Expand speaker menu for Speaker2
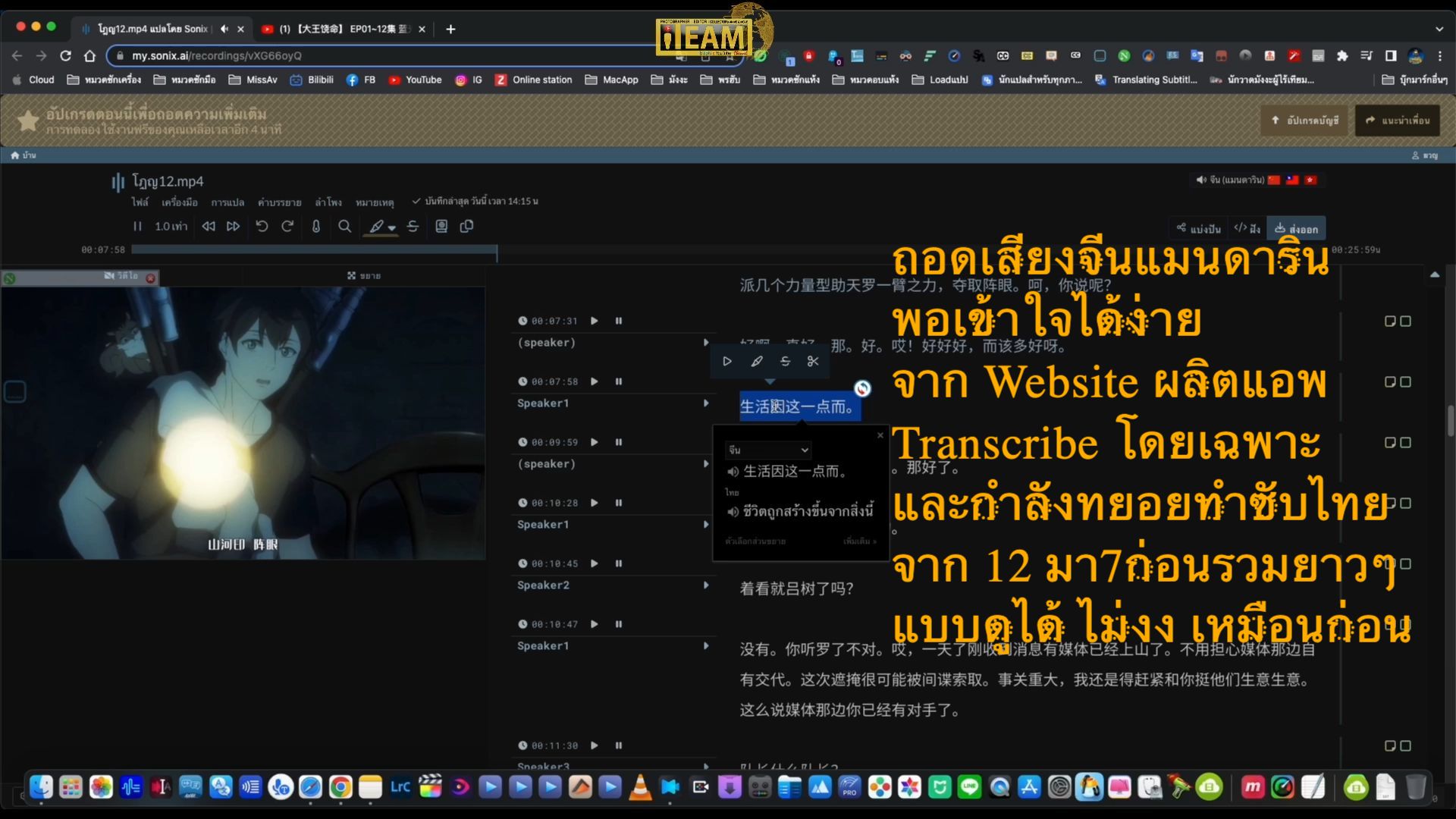This screenshot has width=1456, height=819. pos(706,585)
